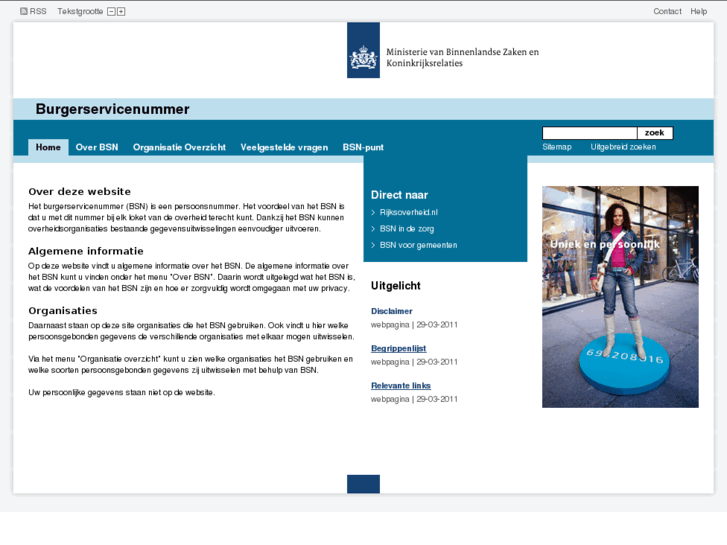Select the Home tab
Image resolution: width=727 pixels, height=545 pixels.
[48, 147]
